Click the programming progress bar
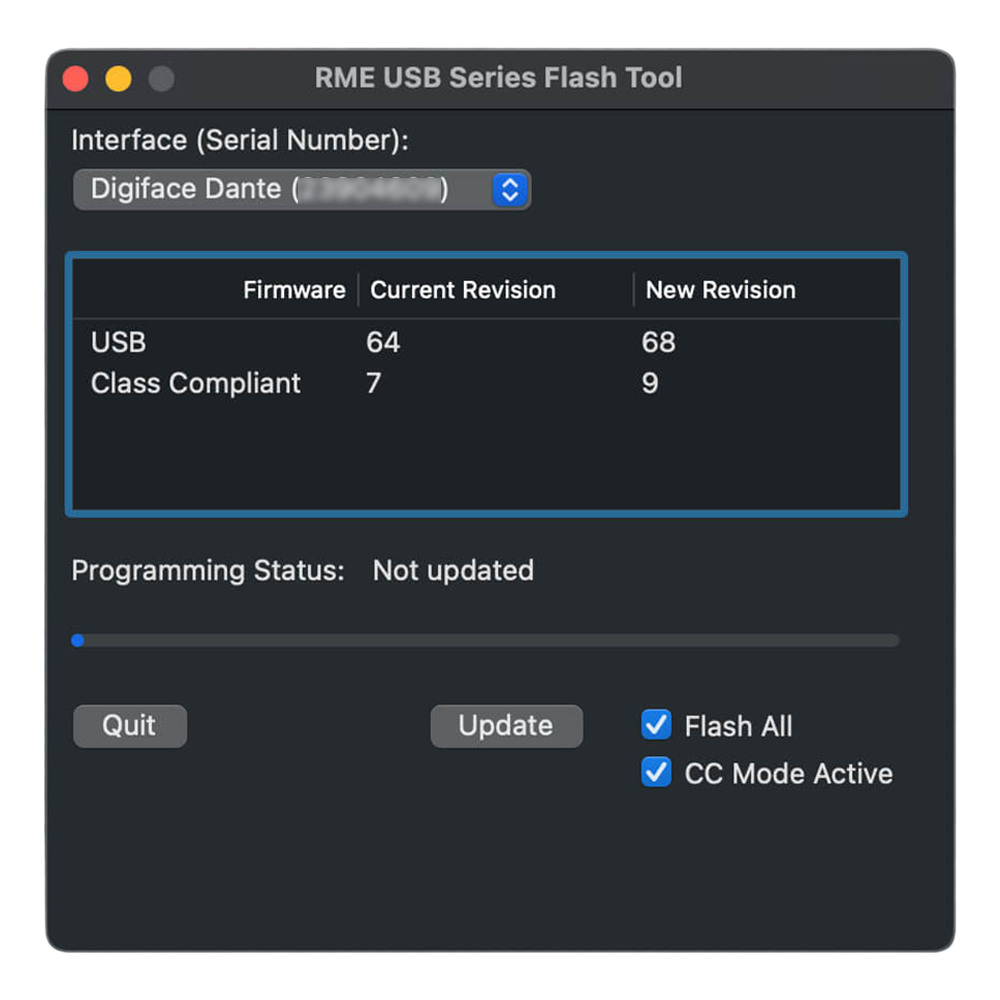The width and height of the screenshot is (1000, 1000). coord(486,640)
